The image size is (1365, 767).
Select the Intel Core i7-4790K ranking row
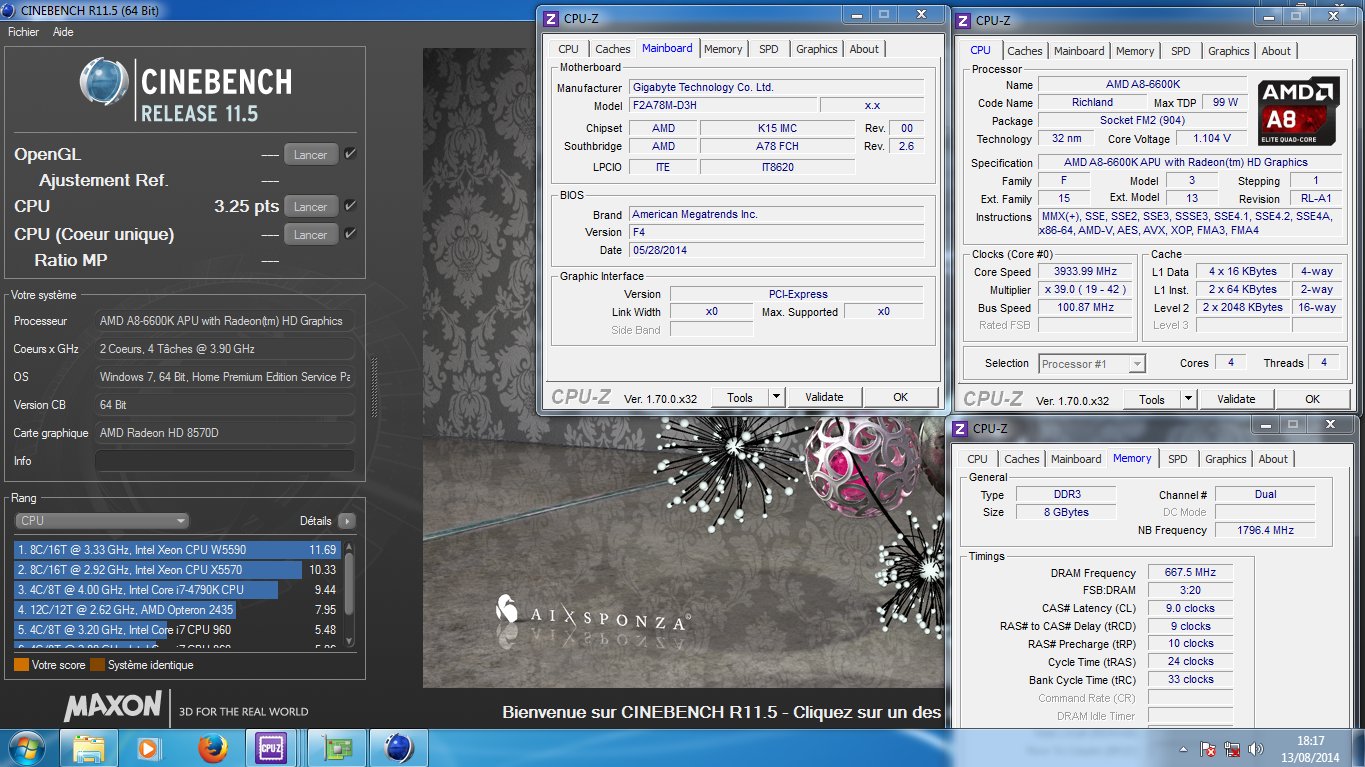(177, 590)
